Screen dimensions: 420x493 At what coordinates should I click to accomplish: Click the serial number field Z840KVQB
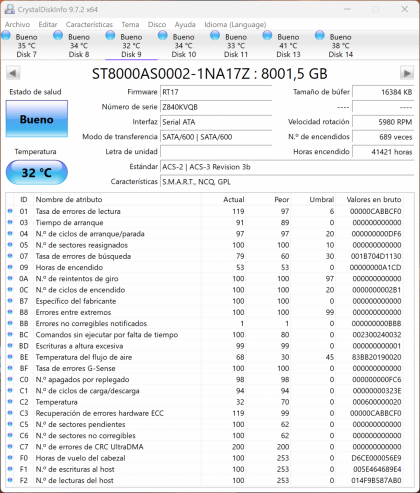coord(216,107)
